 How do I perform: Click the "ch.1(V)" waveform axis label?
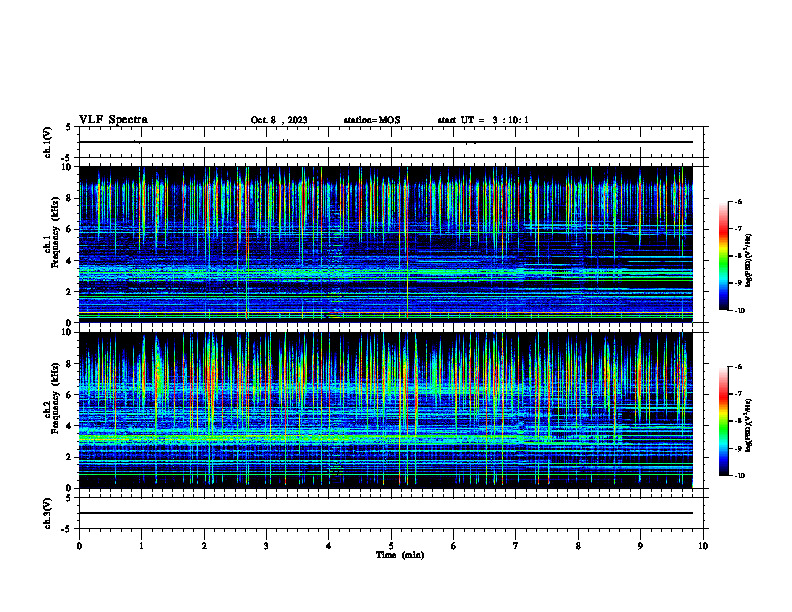(47, 142)
